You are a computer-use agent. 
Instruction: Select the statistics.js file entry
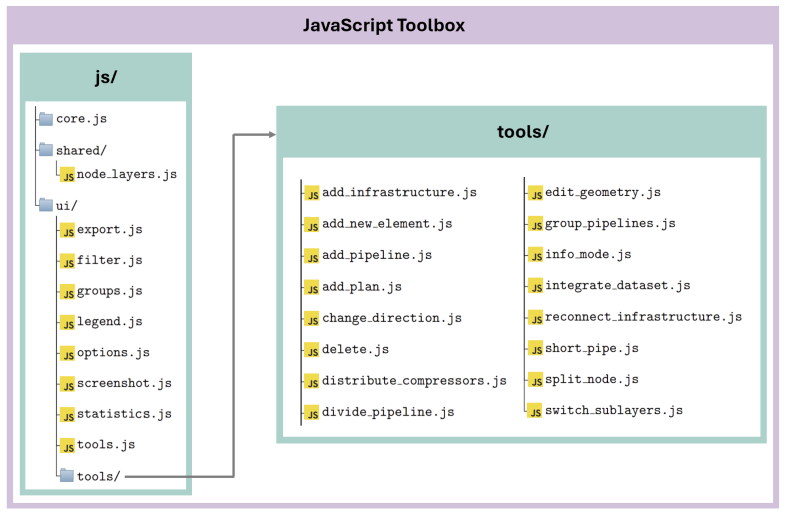[124, 414]
